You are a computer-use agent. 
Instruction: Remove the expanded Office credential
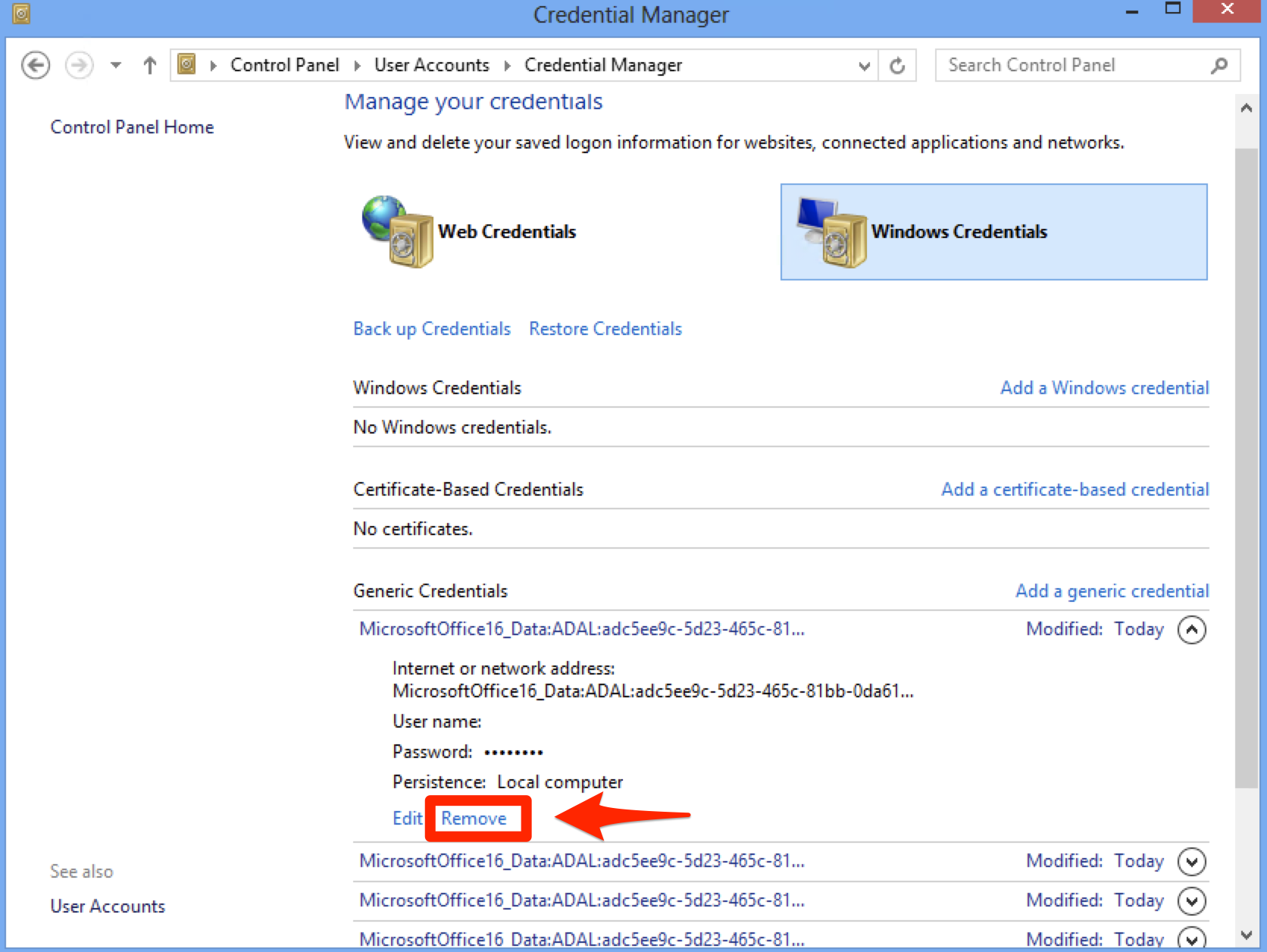474,818
